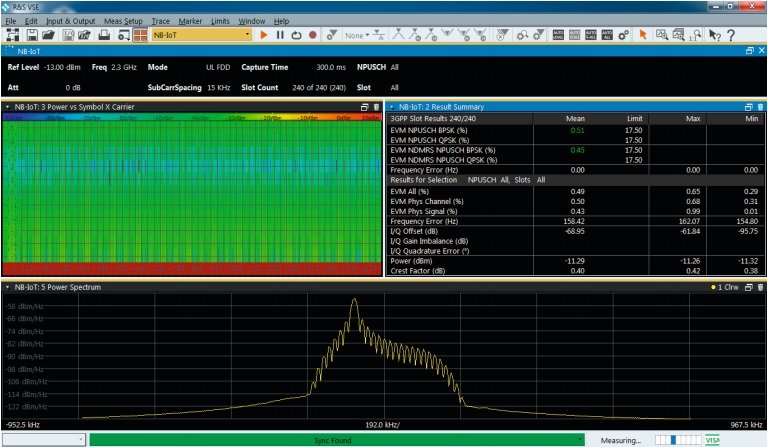
Task: Click the peak search marker icon
Action: [398, 34]
